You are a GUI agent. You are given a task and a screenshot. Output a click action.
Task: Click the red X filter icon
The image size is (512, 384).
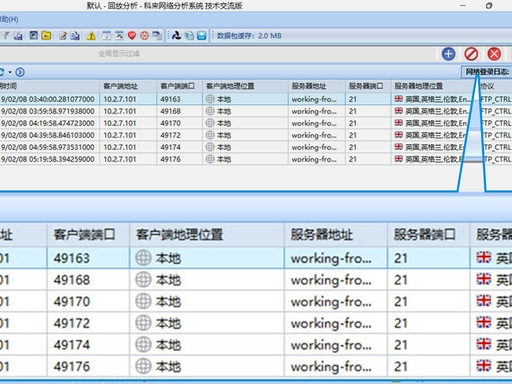pyautogui.click(x=494, y=54)
